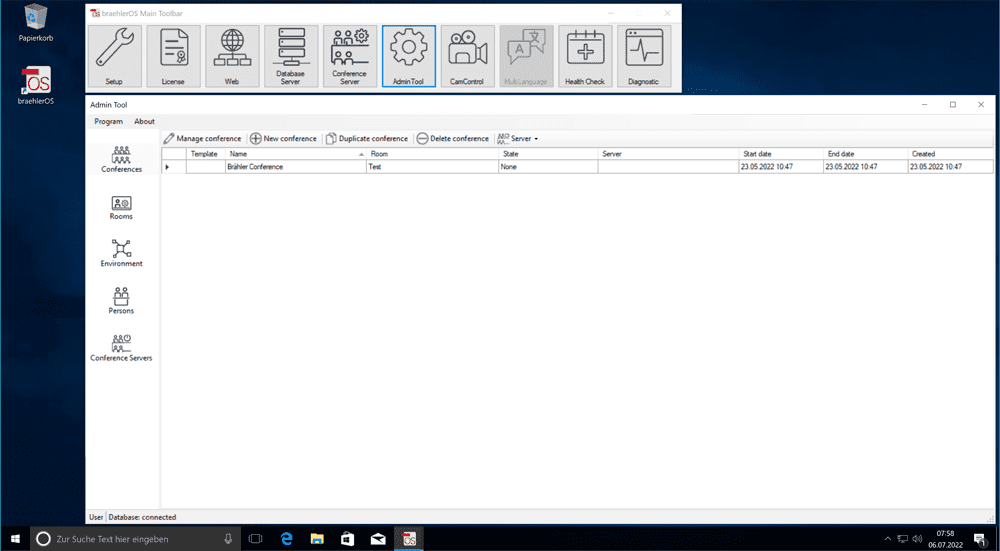
Task: Select the Brähler Conference row
Action: tap(295, 167)
